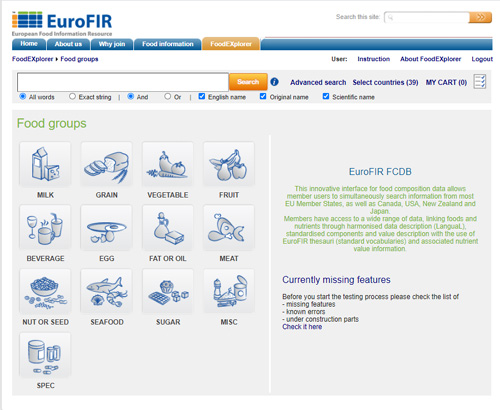The height and width of the screenshot is (410, 500).
Task: Go to the About us tab
Action: pos(68,44)
